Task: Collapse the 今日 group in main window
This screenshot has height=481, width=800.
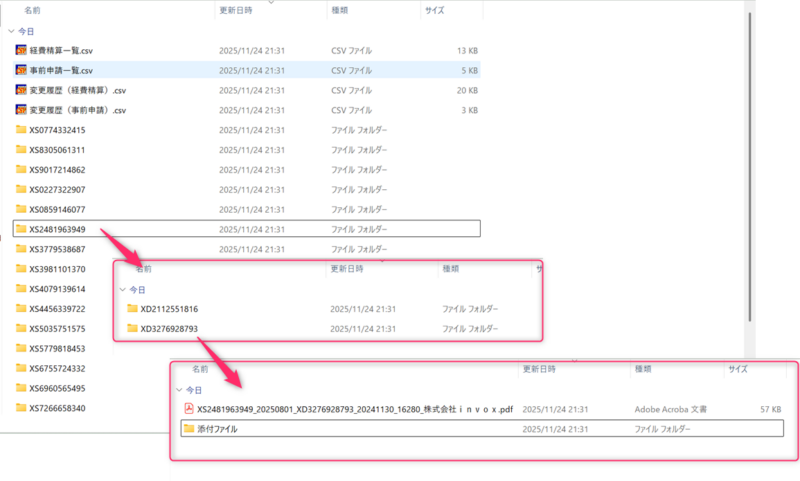Action: (x=11, y=31)
